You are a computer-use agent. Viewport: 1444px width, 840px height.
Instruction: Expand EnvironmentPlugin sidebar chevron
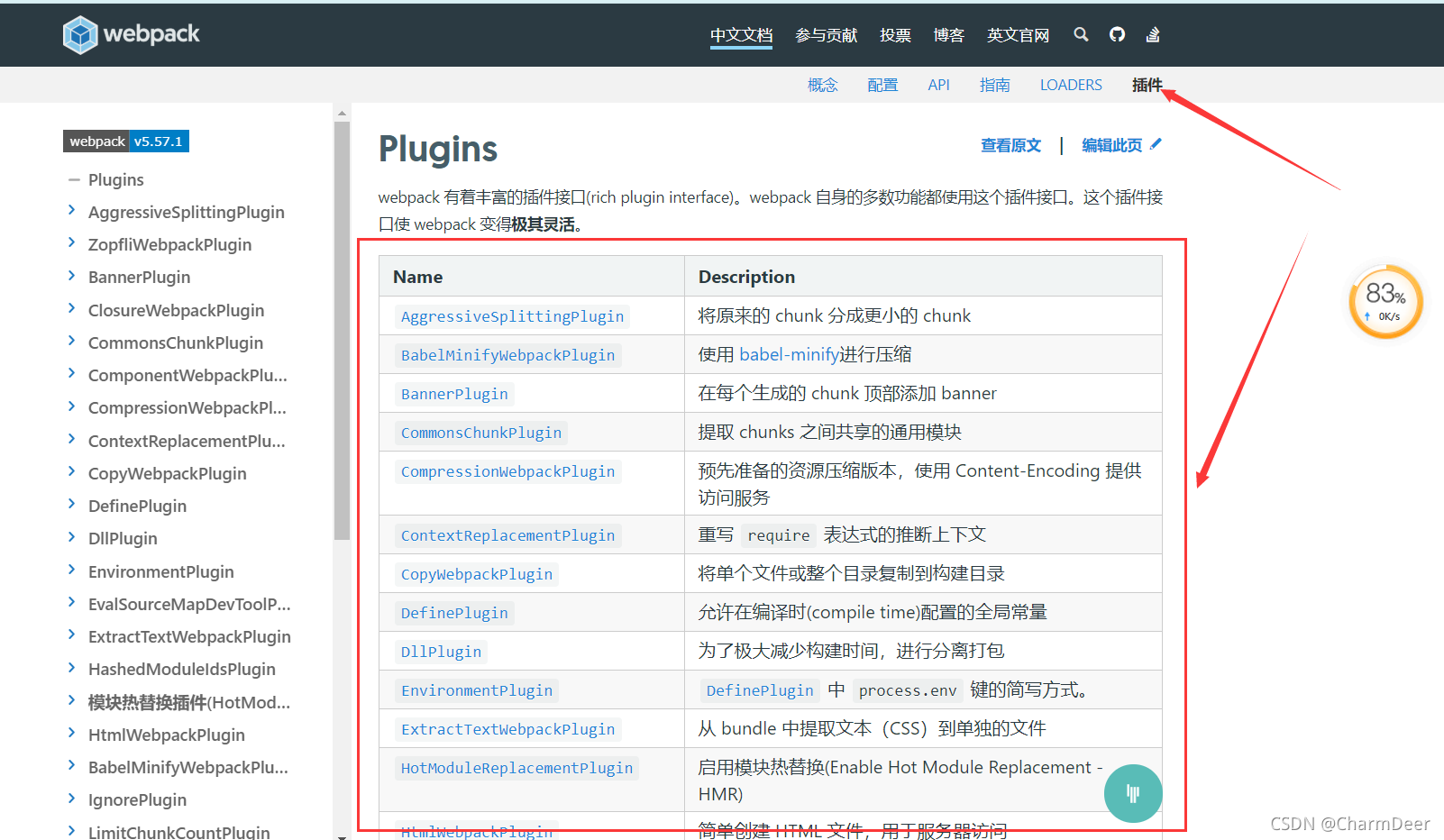[72, 570]
